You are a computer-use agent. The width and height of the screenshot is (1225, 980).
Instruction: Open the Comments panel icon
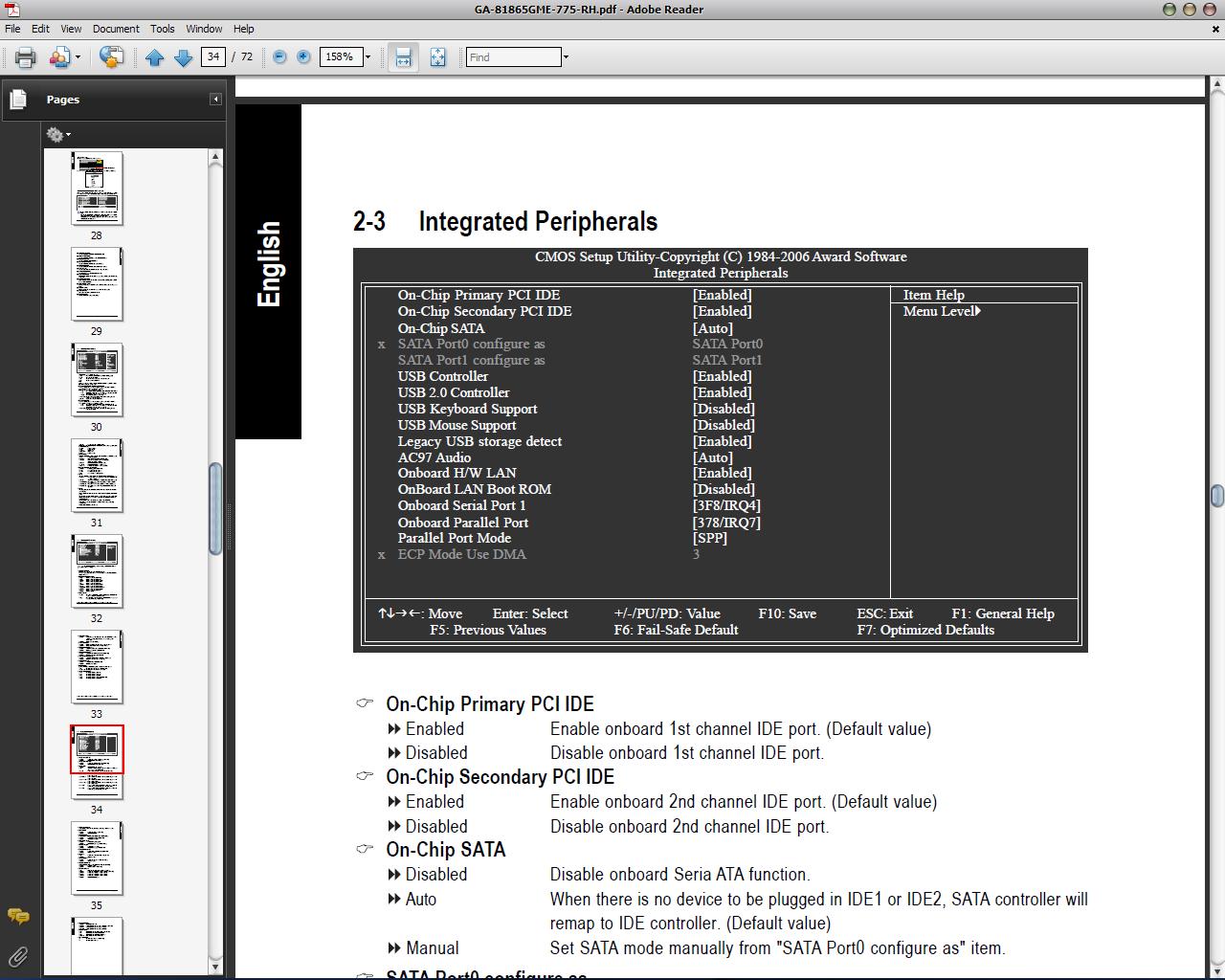point(18,916)
